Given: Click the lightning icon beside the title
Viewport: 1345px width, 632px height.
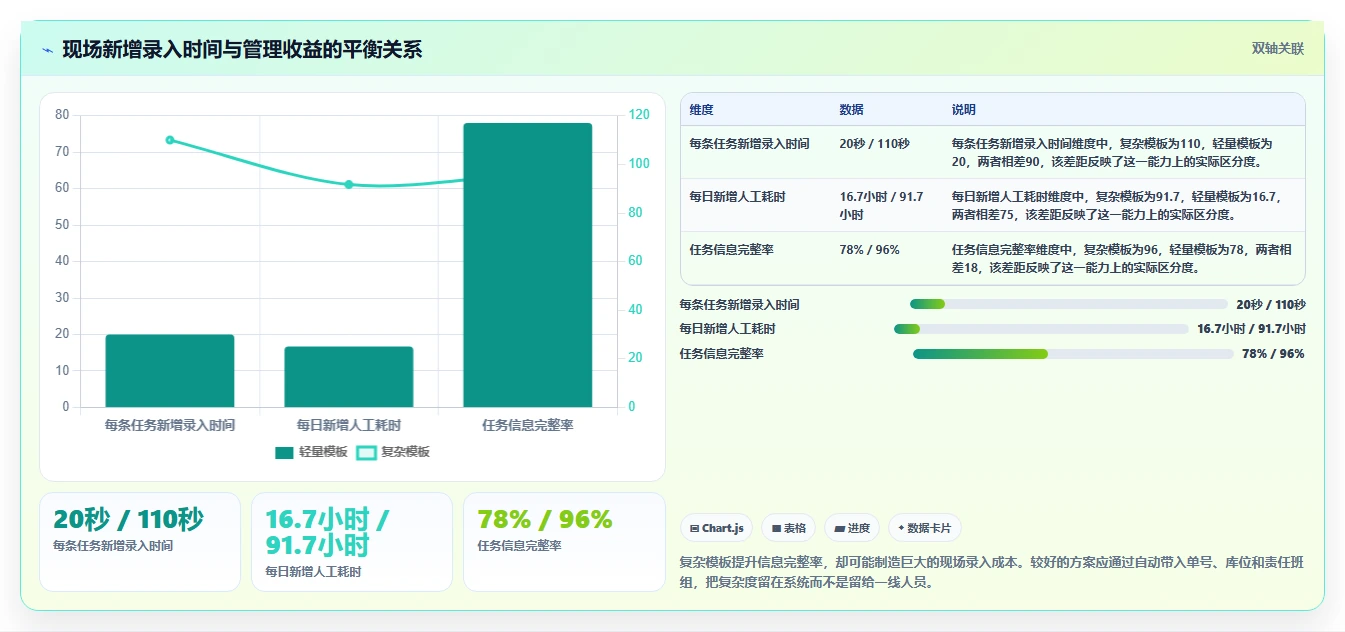Looking at the screenshot, I should click(47, 50).
